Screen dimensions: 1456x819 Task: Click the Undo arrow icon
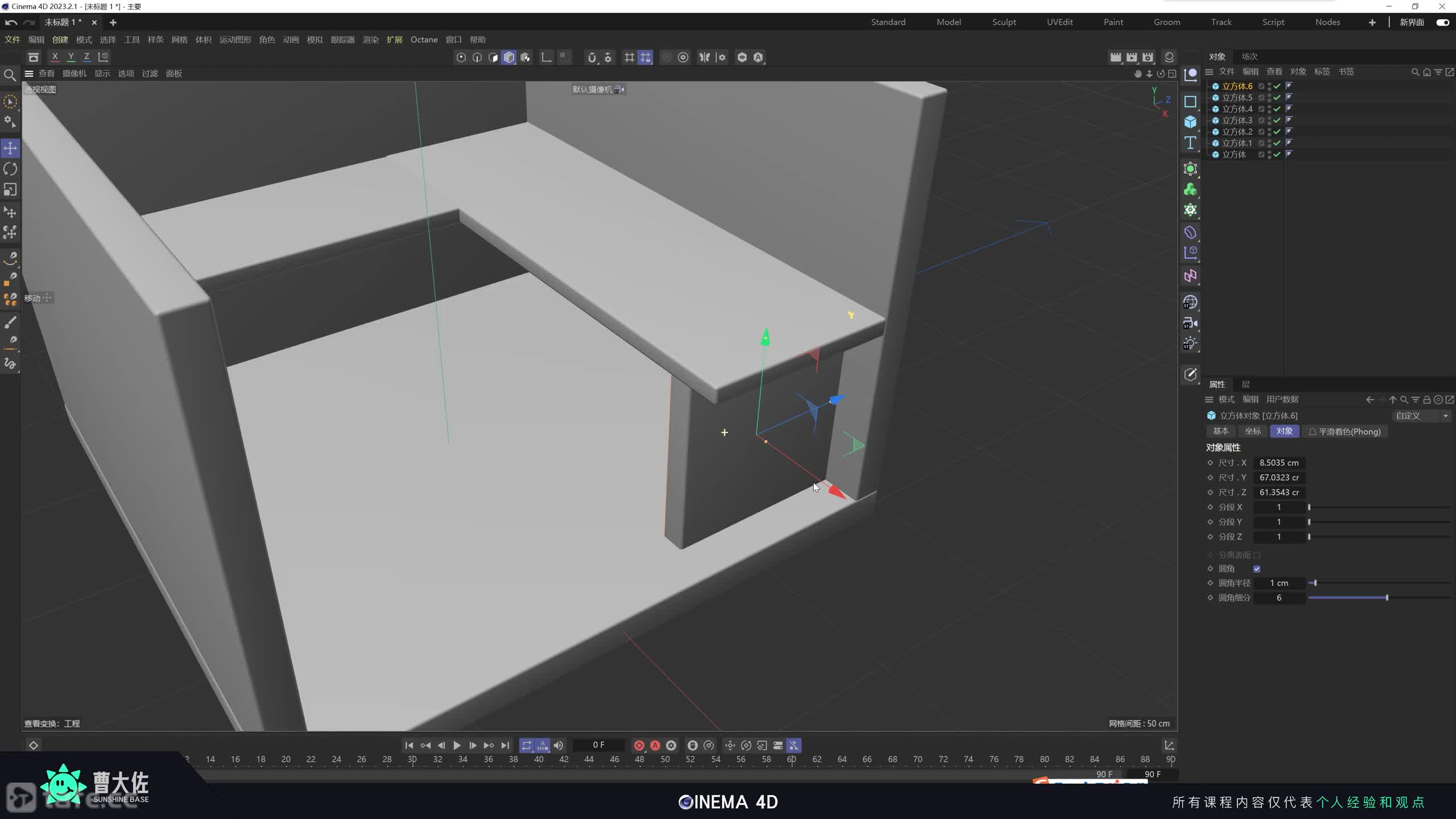[10, 22]
